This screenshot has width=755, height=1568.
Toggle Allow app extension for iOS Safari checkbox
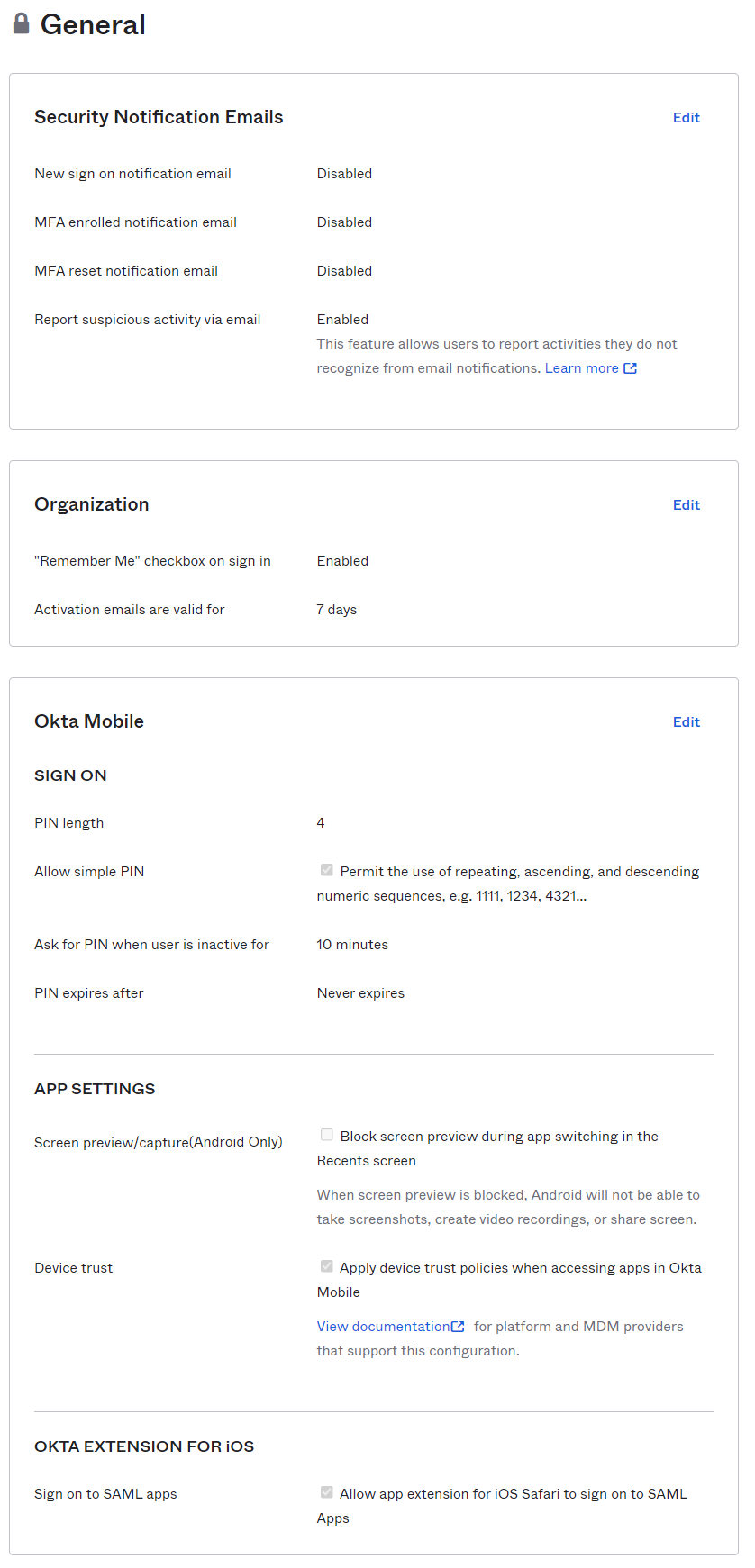click(327, 1492)
